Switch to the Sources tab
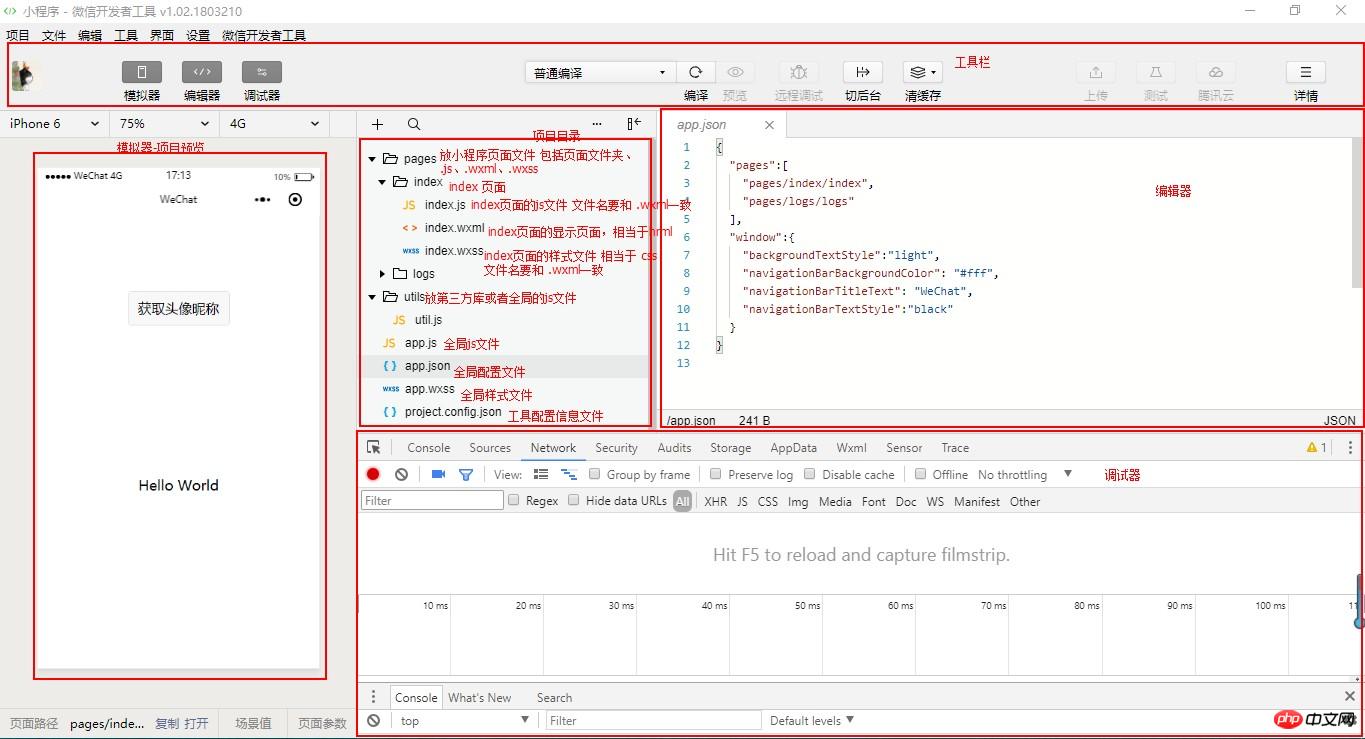This screenshot has height=739, width=1365. pos(490,448)
